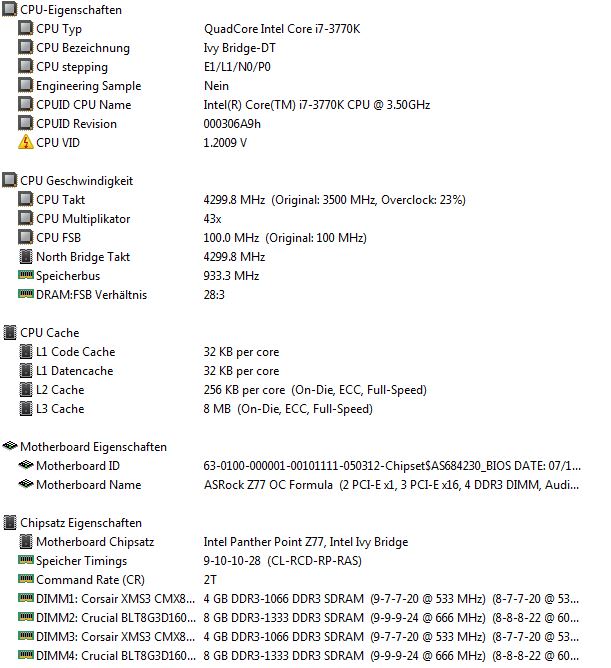Click the CPU-Eigenschaften section chip icon
Screen dimensions: 611x668
click(9, 9)
